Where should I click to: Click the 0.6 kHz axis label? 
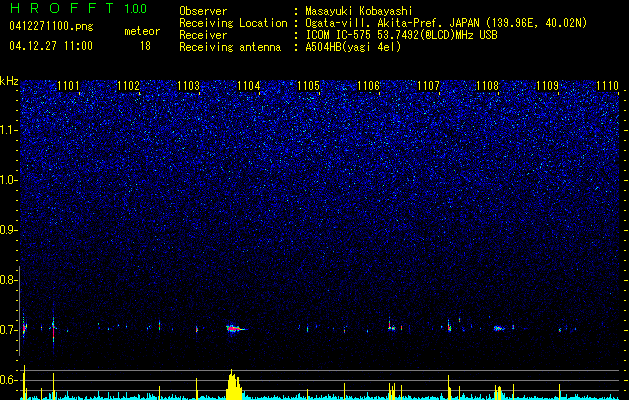[x=8, y=380]
